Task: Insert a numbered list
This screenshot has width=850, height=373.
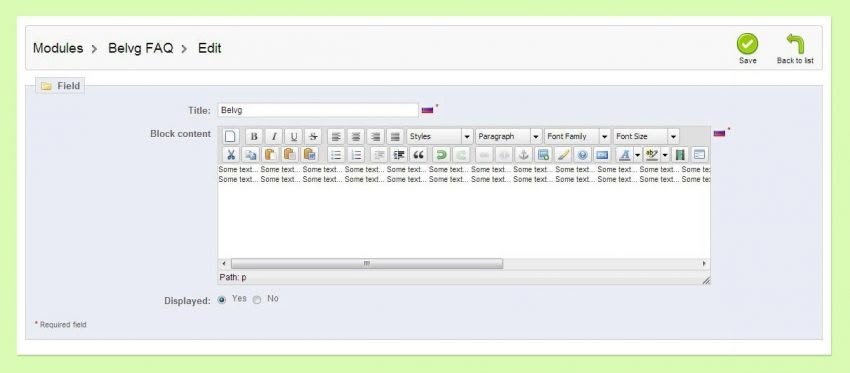Action: pyautogui.click(x=356, y=155)
